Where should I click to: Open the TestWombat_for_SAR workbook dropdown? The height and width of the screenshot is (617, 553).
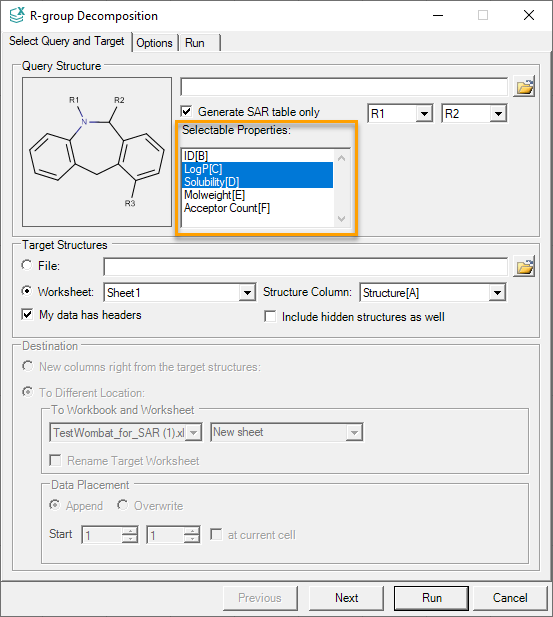click(194, 432)
